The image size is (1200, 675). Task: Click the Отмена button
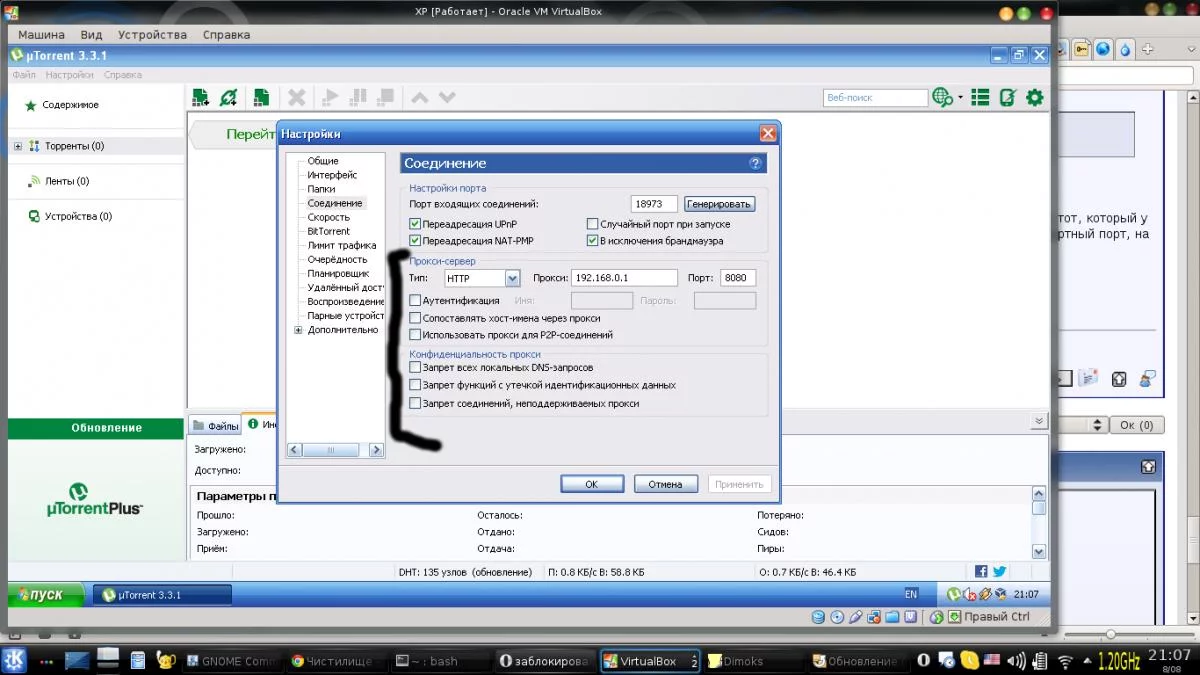[x=665, y=484]
